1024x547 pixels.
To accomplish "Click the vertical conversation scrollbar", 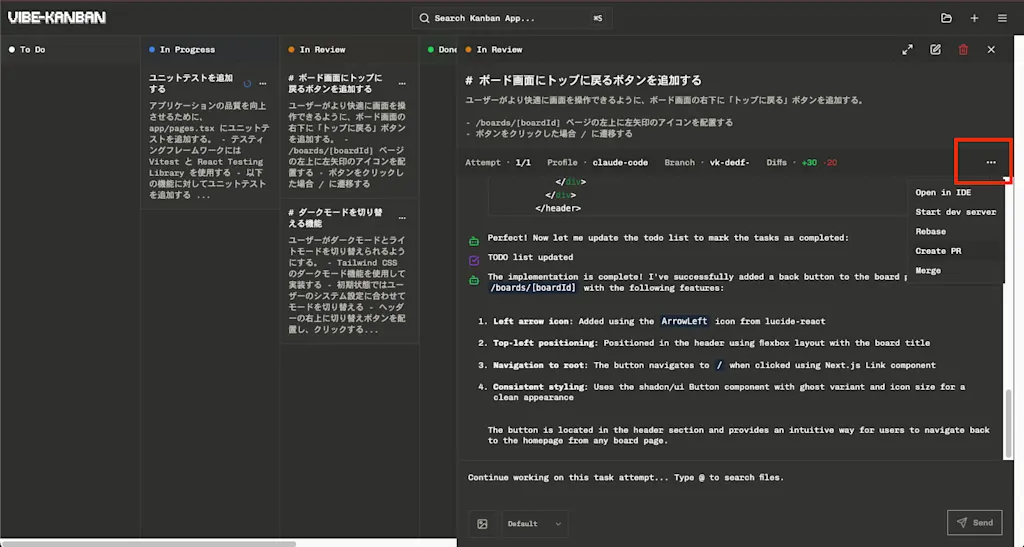I will pyautogui.click(x=1008, y=423).
